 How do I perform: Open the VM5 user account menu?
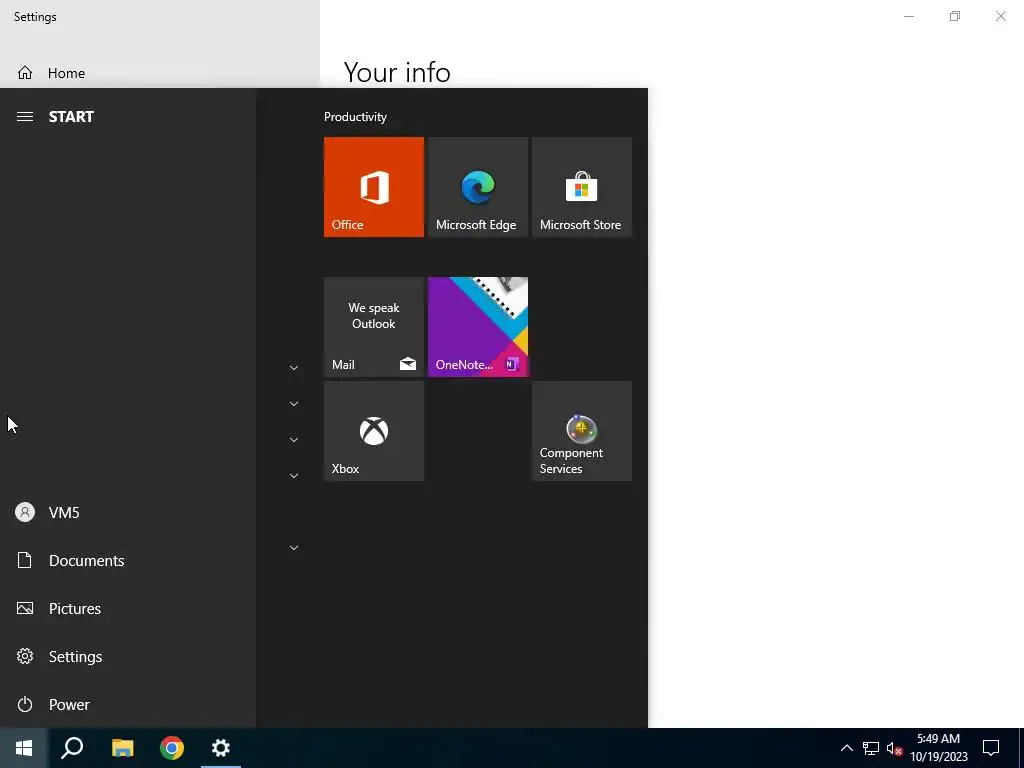tap(128, 513)
